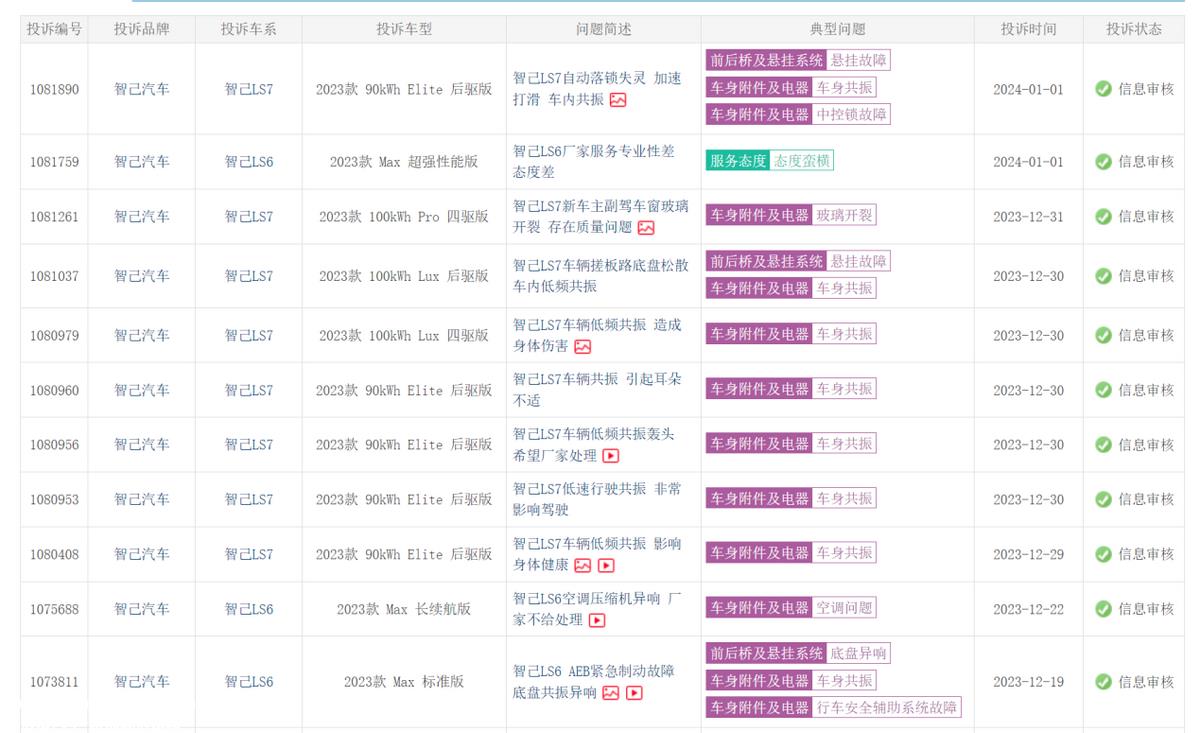Image resolution: width=1200 pixels, height=733 pixels.
Task: Click 投诉状态 column header
Action: [1134, 30]
